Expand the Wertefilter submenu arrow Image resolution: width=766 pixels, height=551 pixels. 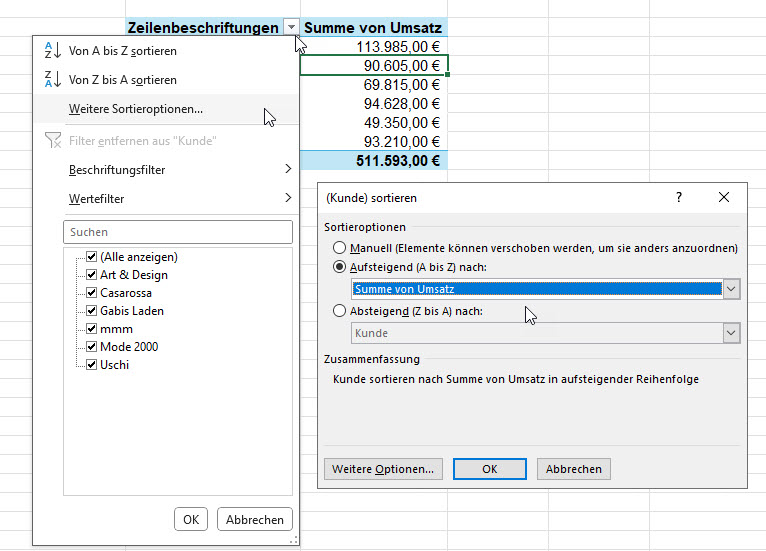coord(288,199)
